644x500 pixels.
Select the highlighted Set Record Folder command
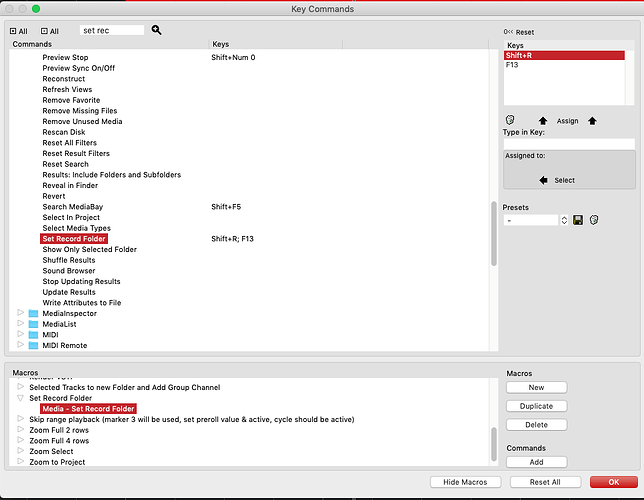[x=74, y=239]
